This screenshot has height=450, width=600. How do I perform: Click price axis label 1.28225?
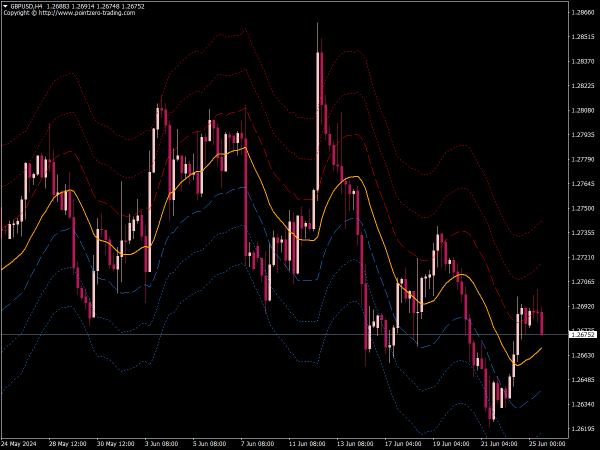583,86
